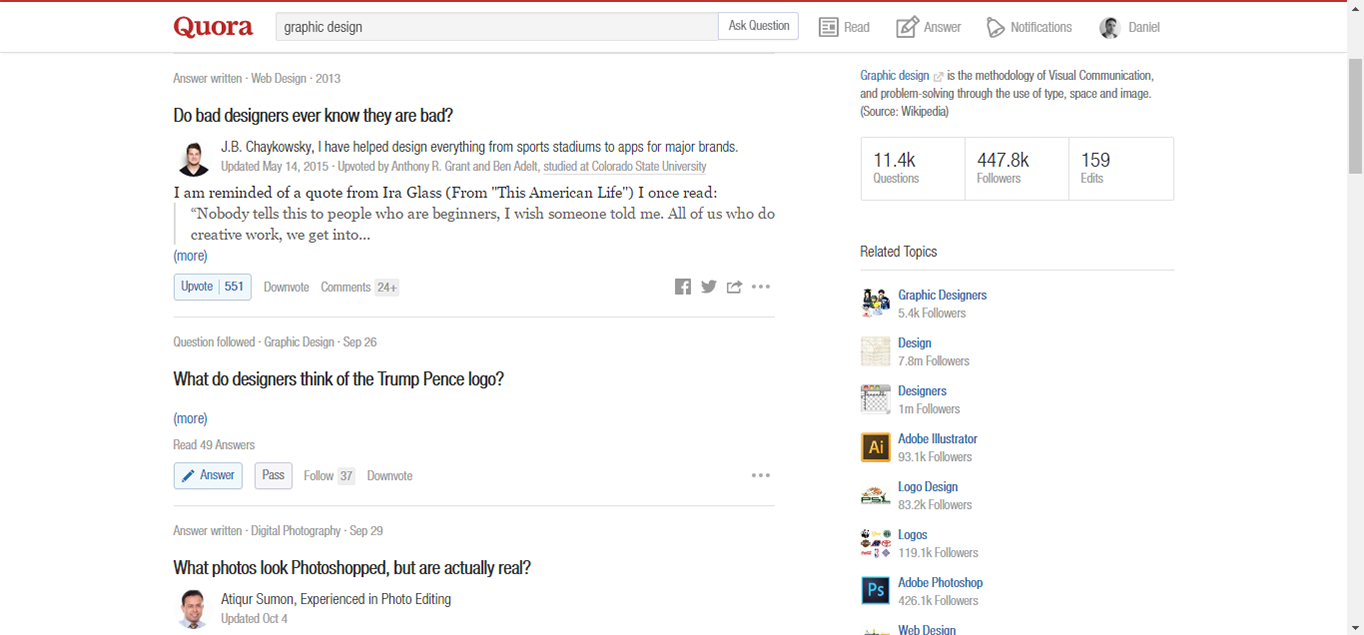
Task: Open Adobe Illustrator related topic link
Action: click(938, 439)
